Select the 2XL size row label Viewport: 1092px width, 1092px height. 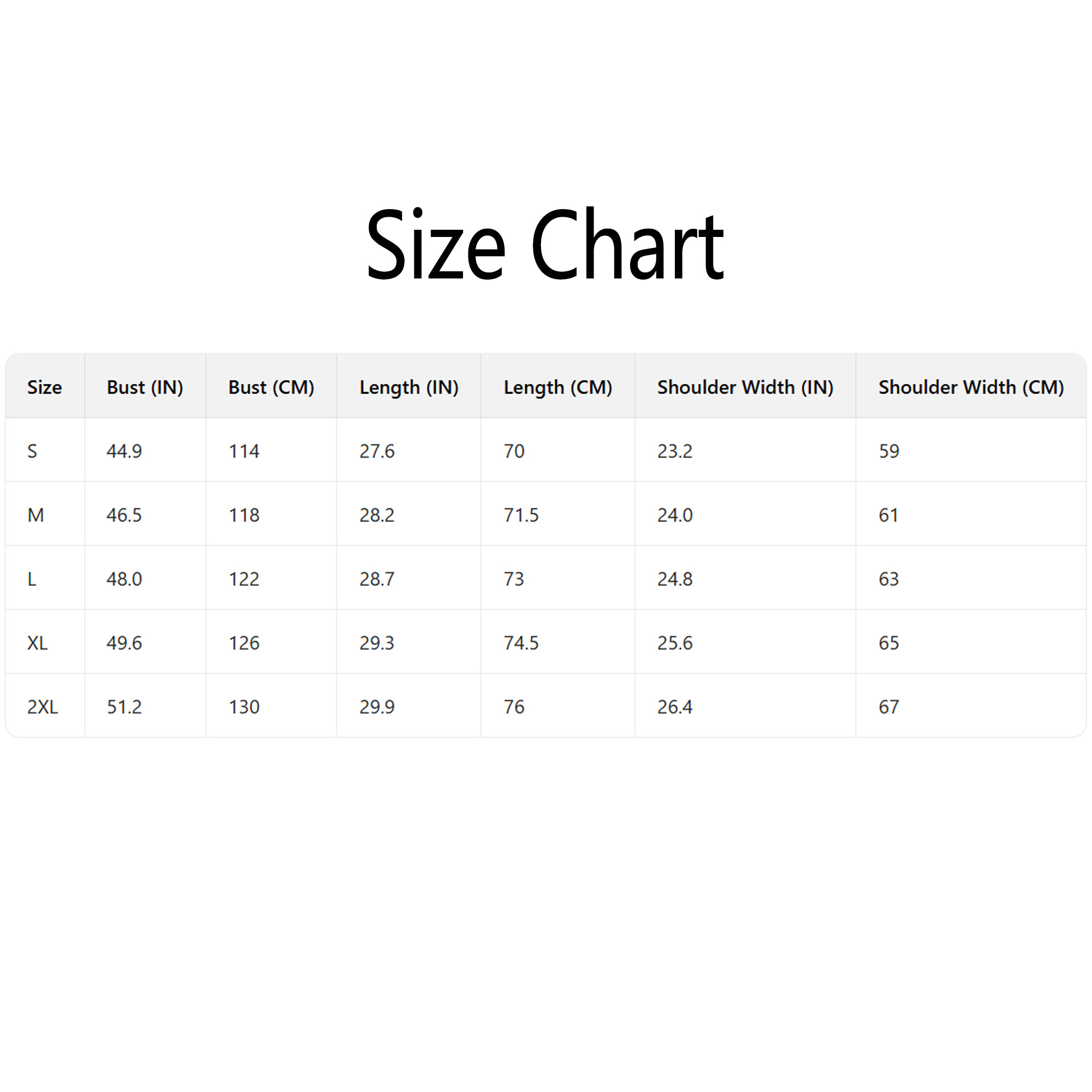click(x=43, y=707)
